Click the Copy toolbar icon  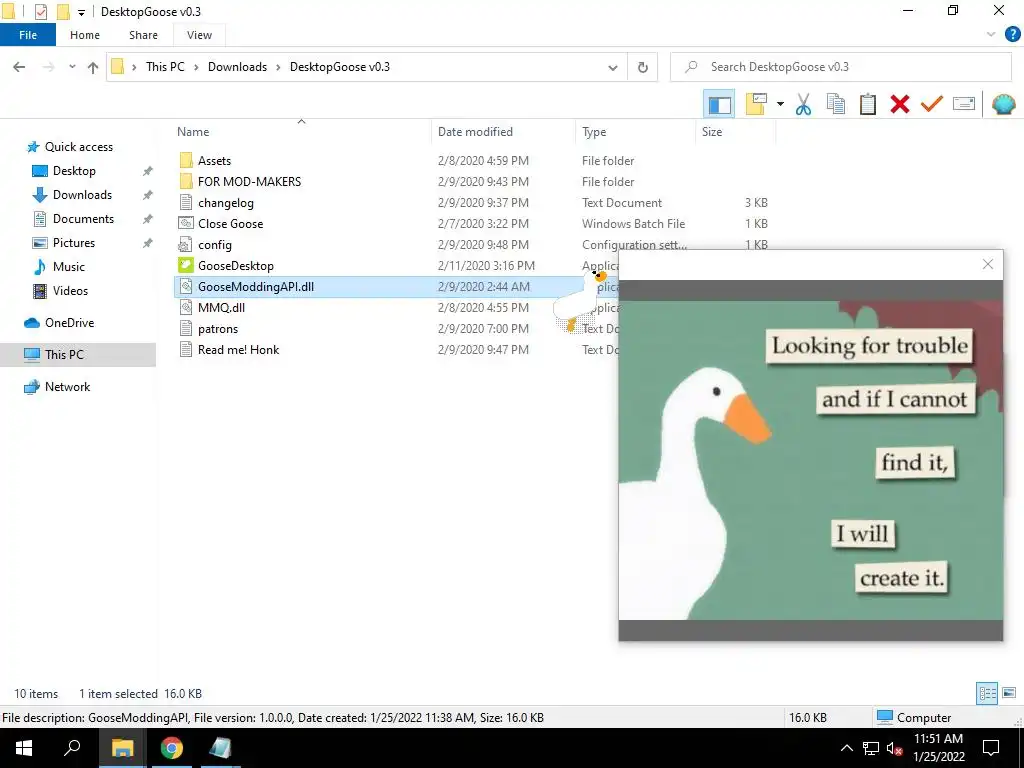[835, 104]
